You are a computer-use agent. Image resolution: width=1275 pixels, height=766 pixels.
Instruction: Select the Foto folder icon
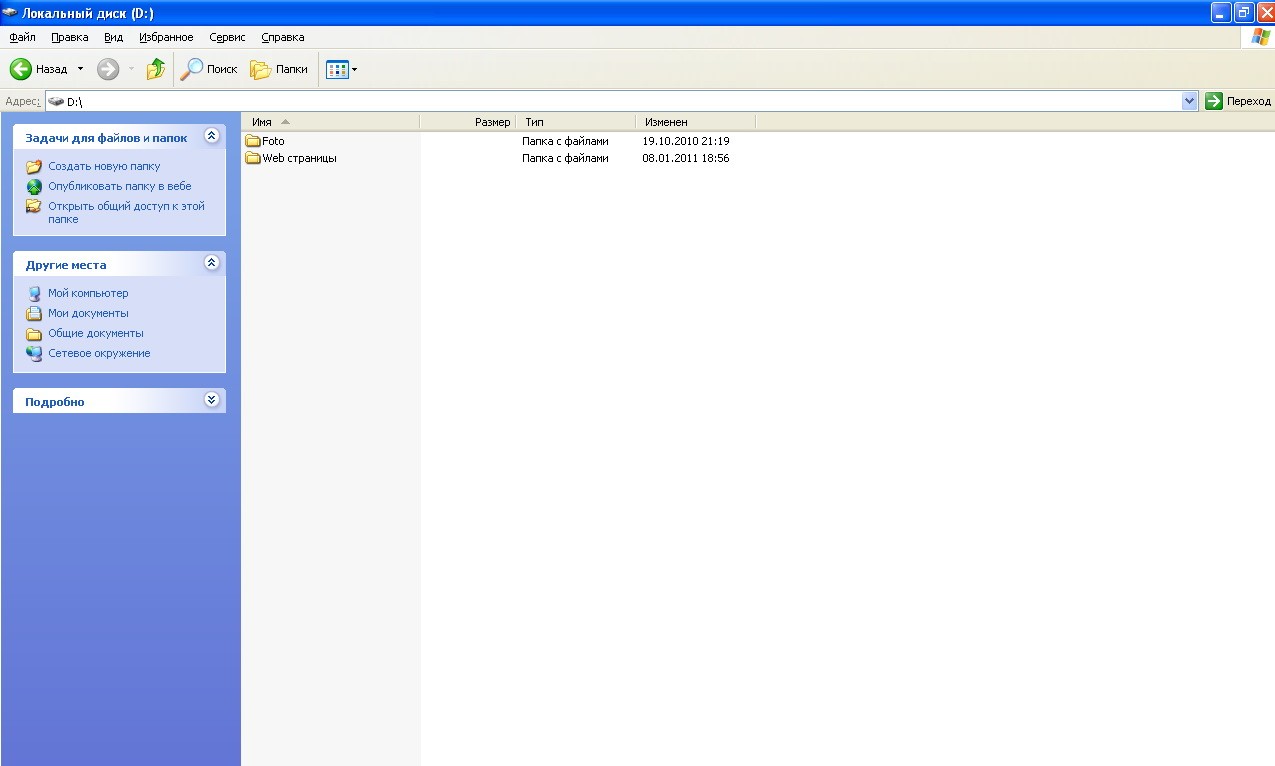point(253,141)
